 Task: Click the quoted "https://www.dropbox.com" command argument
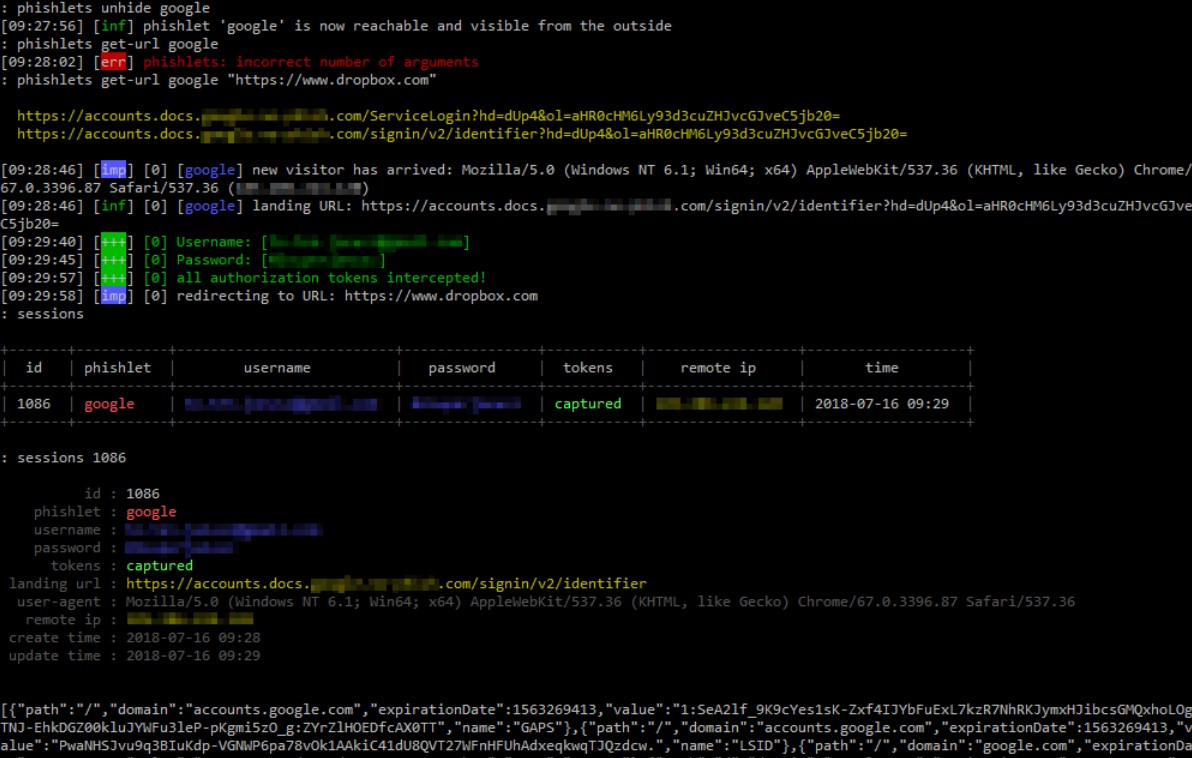click(331, 81)
